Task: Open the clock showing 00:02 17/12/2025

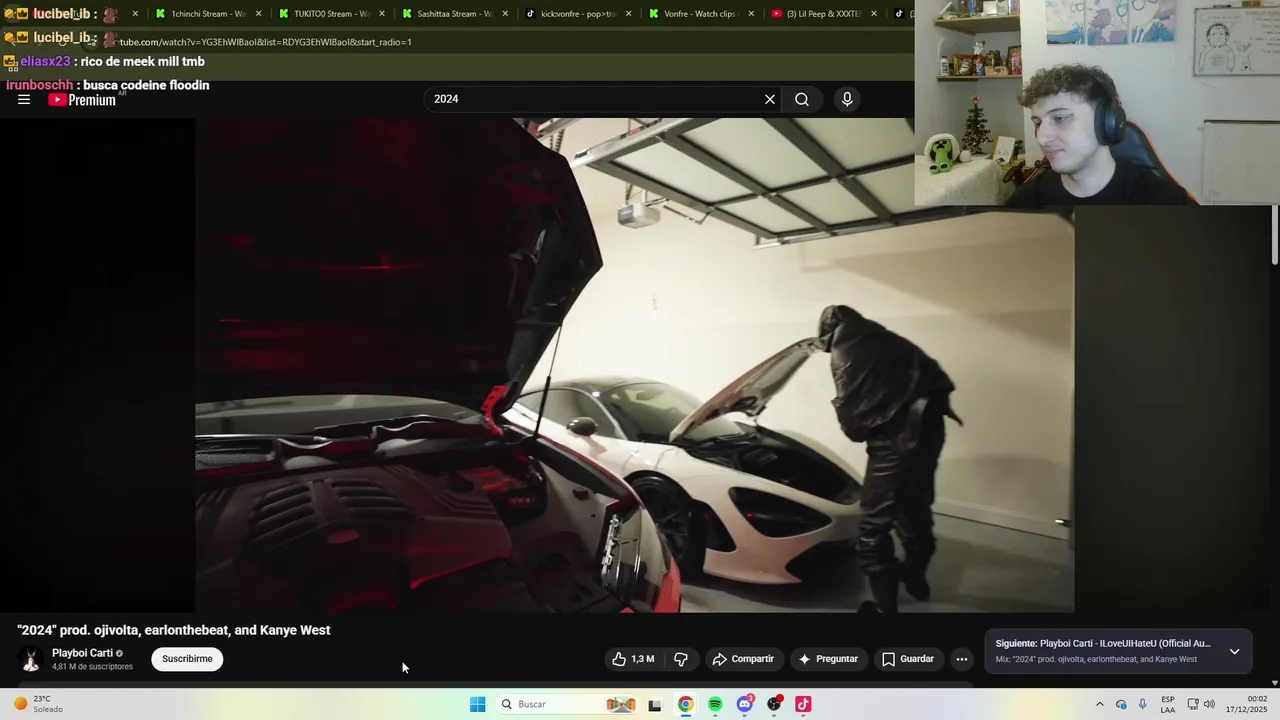Action: (x=1247, y=704)
